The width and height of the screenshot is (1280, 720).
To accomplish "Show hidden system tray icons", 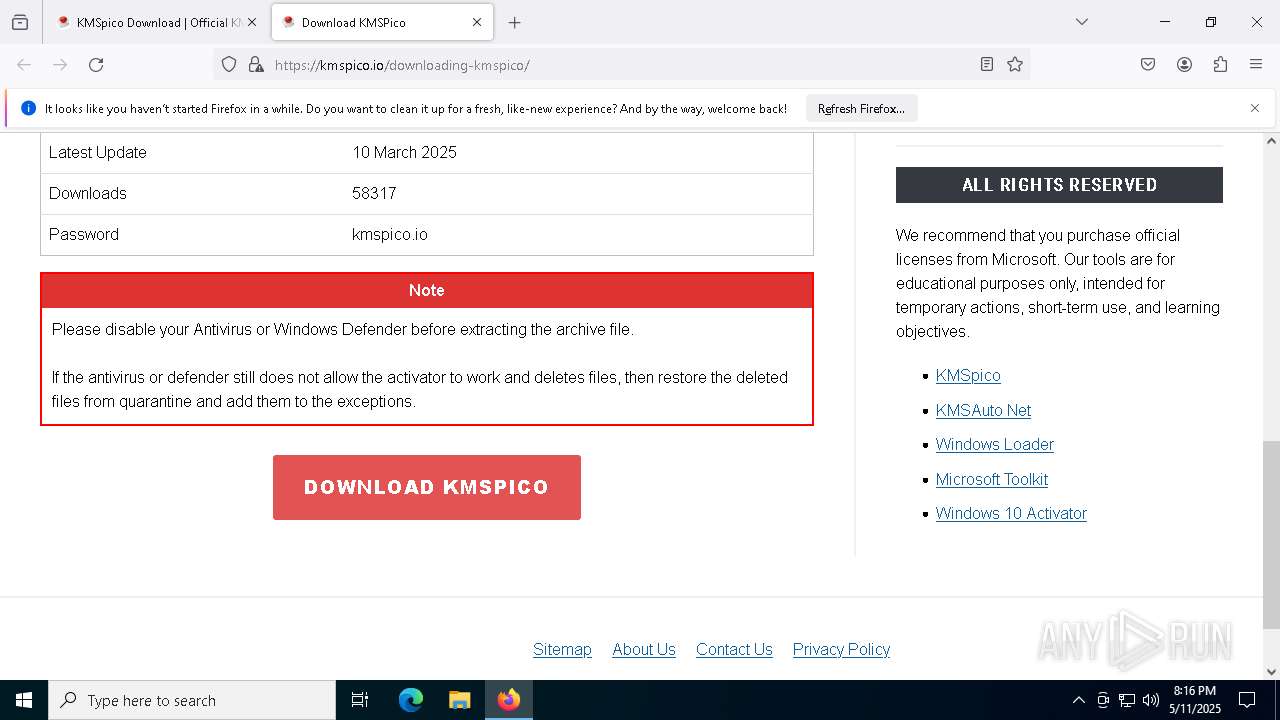I will (1078, 700).
